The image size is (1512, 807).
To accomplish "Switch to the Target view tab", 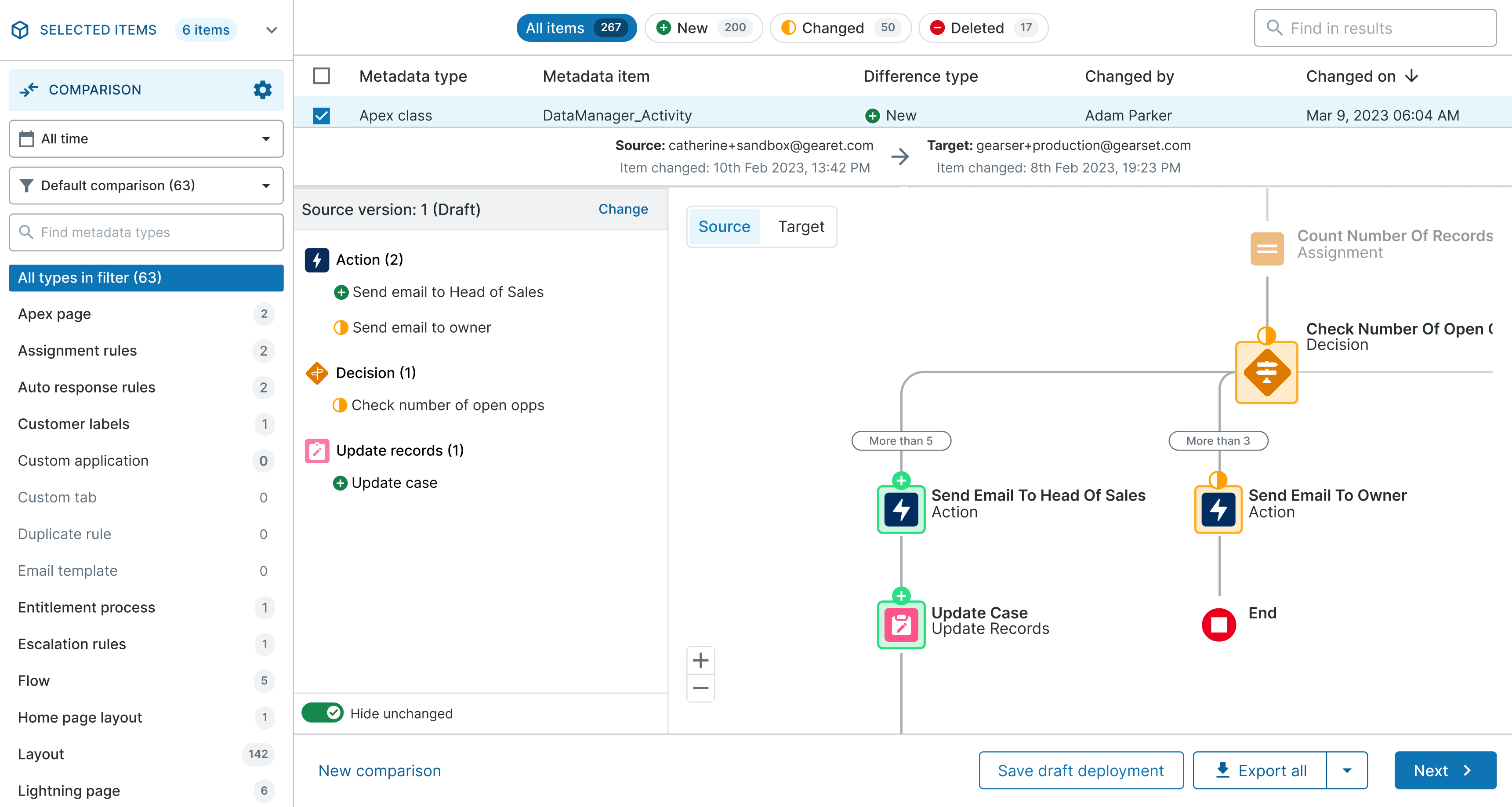I will 801,227.
